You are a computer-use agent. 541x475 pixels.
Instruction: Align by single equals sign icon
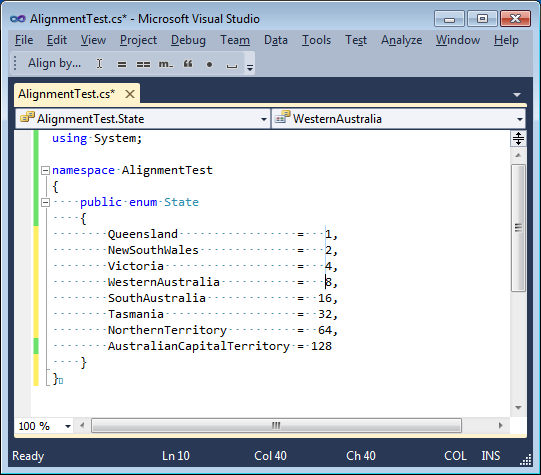(x=121, y=64)
